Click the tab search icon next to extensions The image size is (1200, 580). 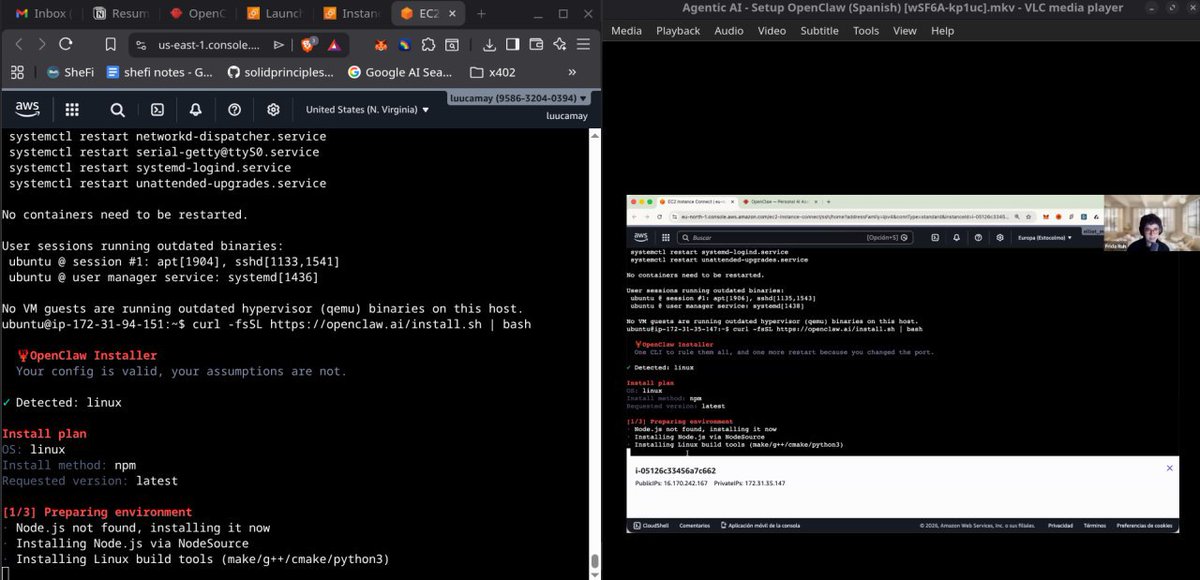click(453, 45)
